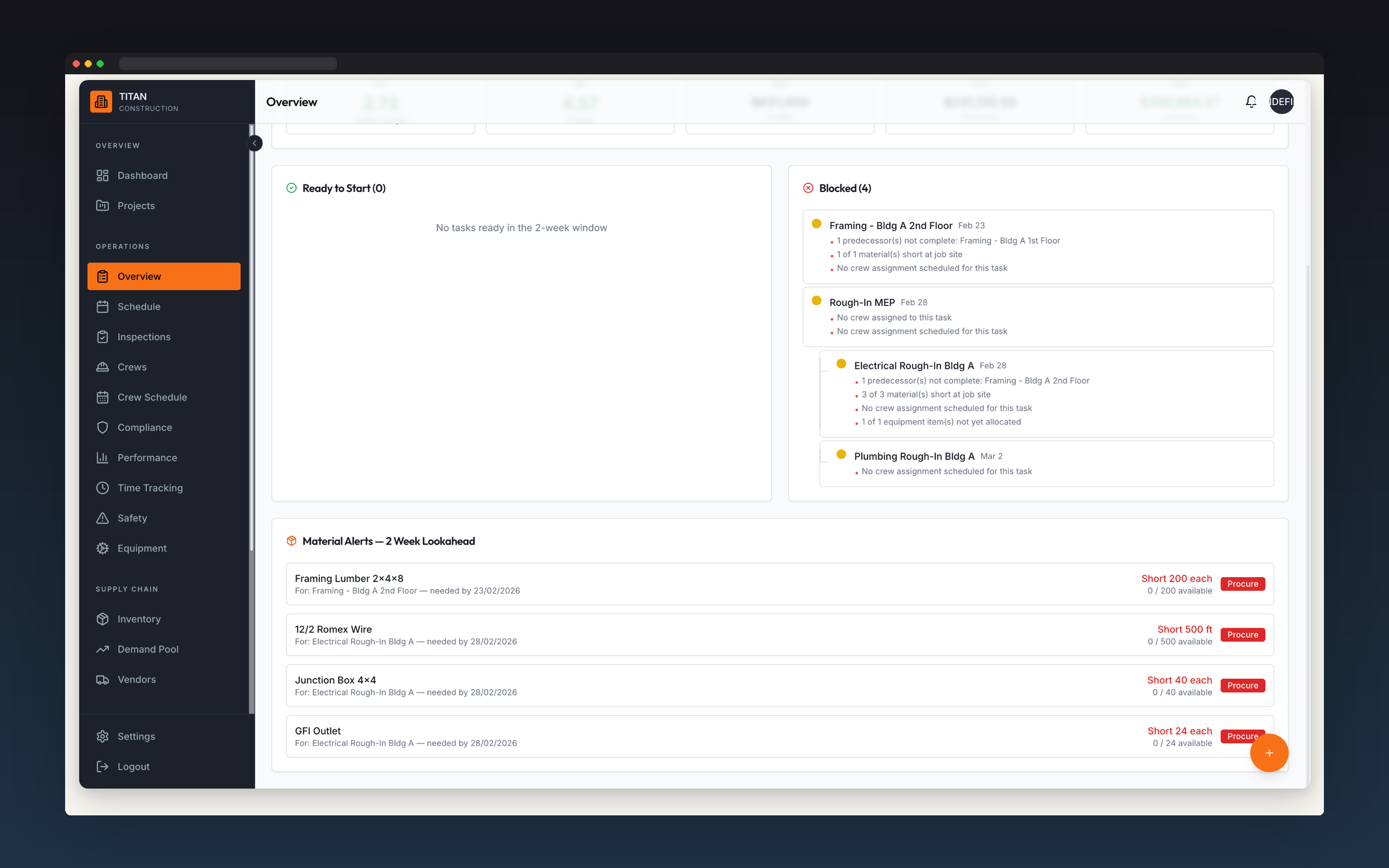This screenshot has width=1389, height=868.
Task: Click the sidebar vertical scrollbar
Action: [251, 339]
